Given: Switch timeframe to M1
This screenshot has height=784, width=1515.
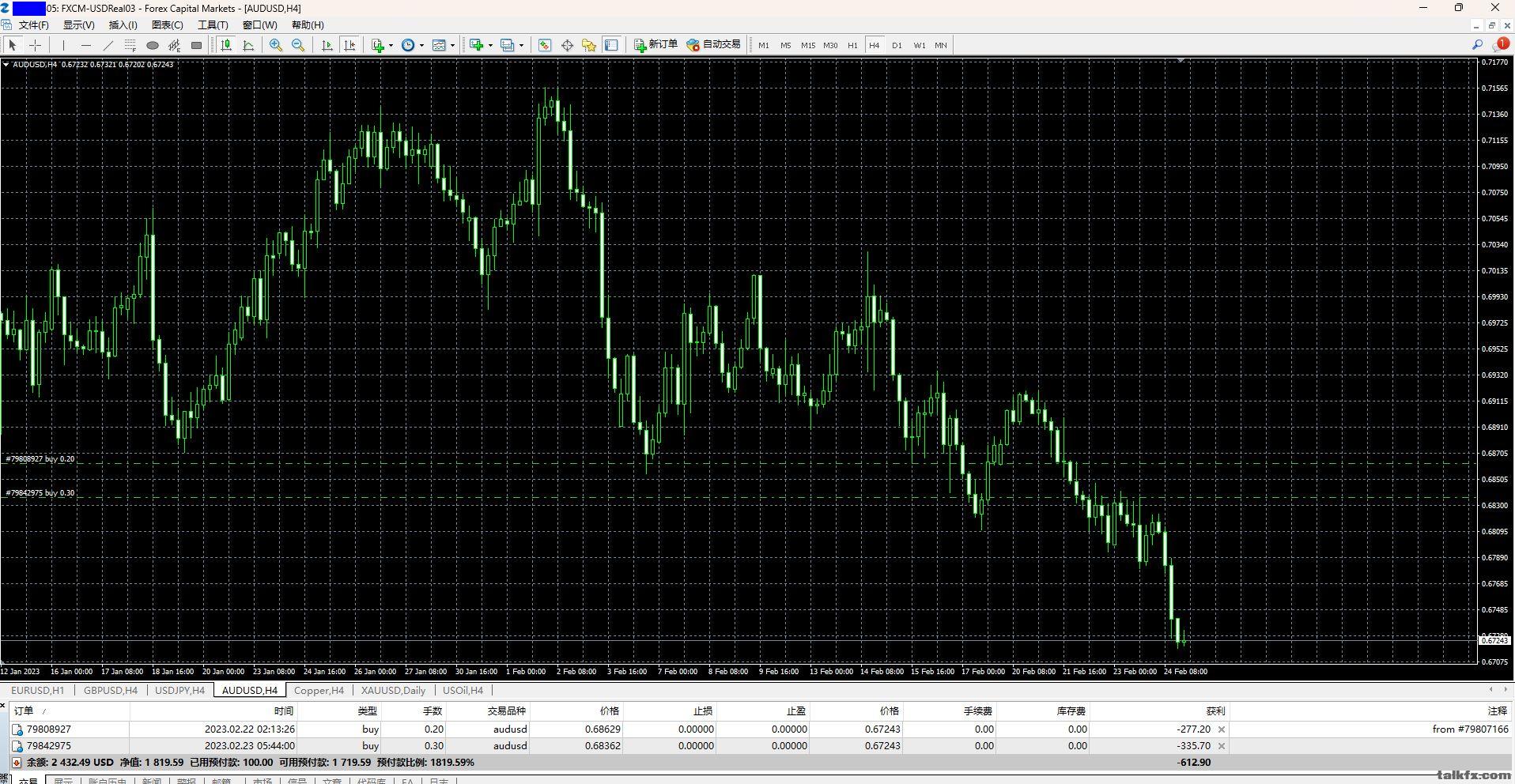Looking at the screenshot, I should (763, 45).
